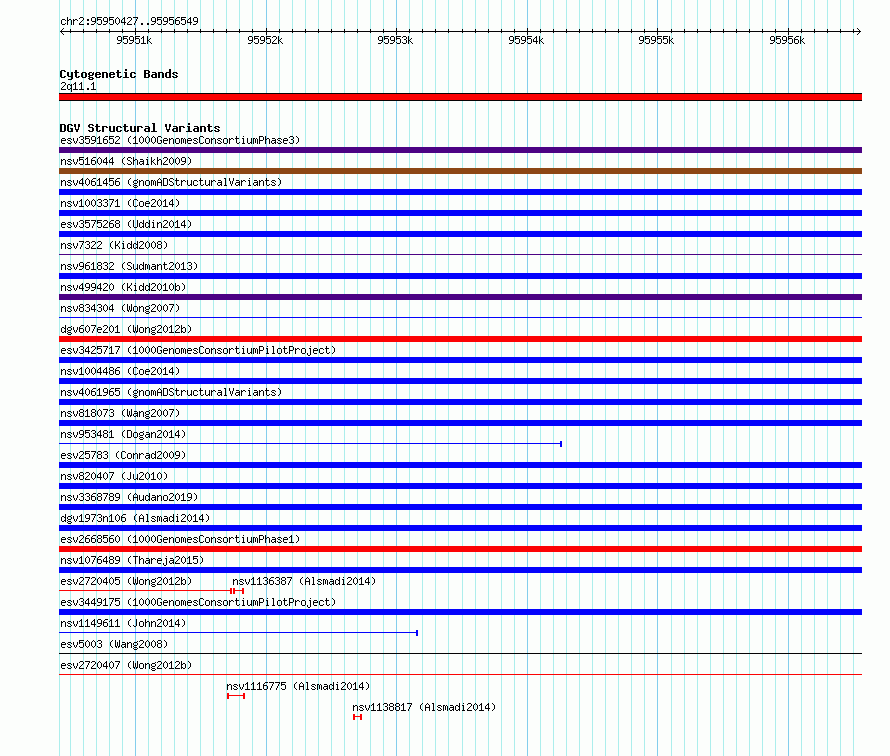The height and width of the screenshot is (756, 890).
Task: Click nsv1136387 (Alsmadi2014) label
Action: [x=304, y=581]
